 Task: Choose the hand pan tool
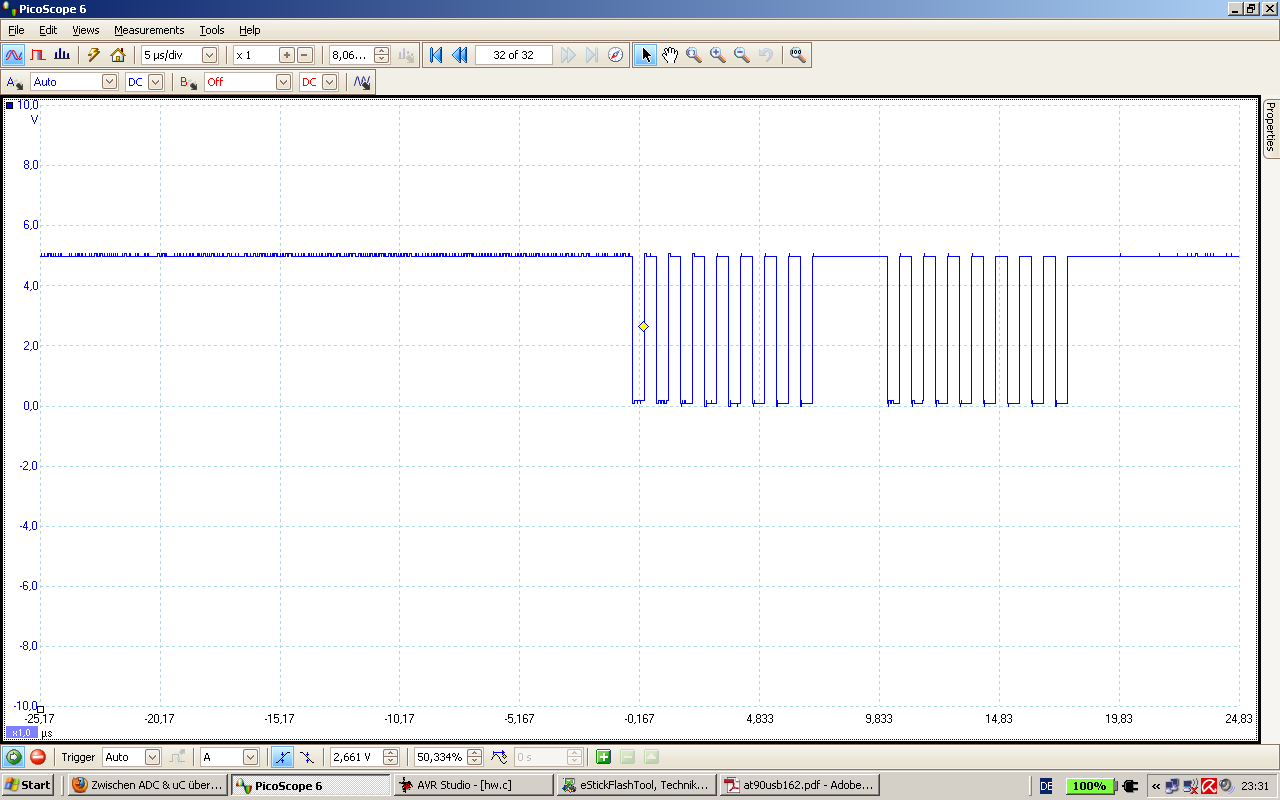pyautogui.click(x=670, y=55)
